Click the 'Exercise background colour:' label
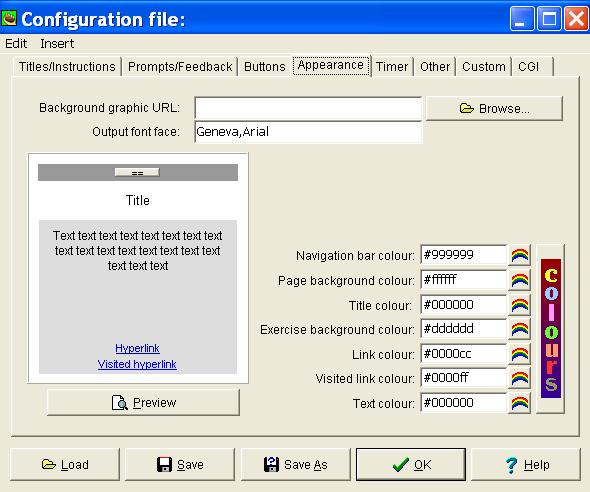Image resolution: width=590 pixels, height=492 pixels. click(x=337, y=330)
